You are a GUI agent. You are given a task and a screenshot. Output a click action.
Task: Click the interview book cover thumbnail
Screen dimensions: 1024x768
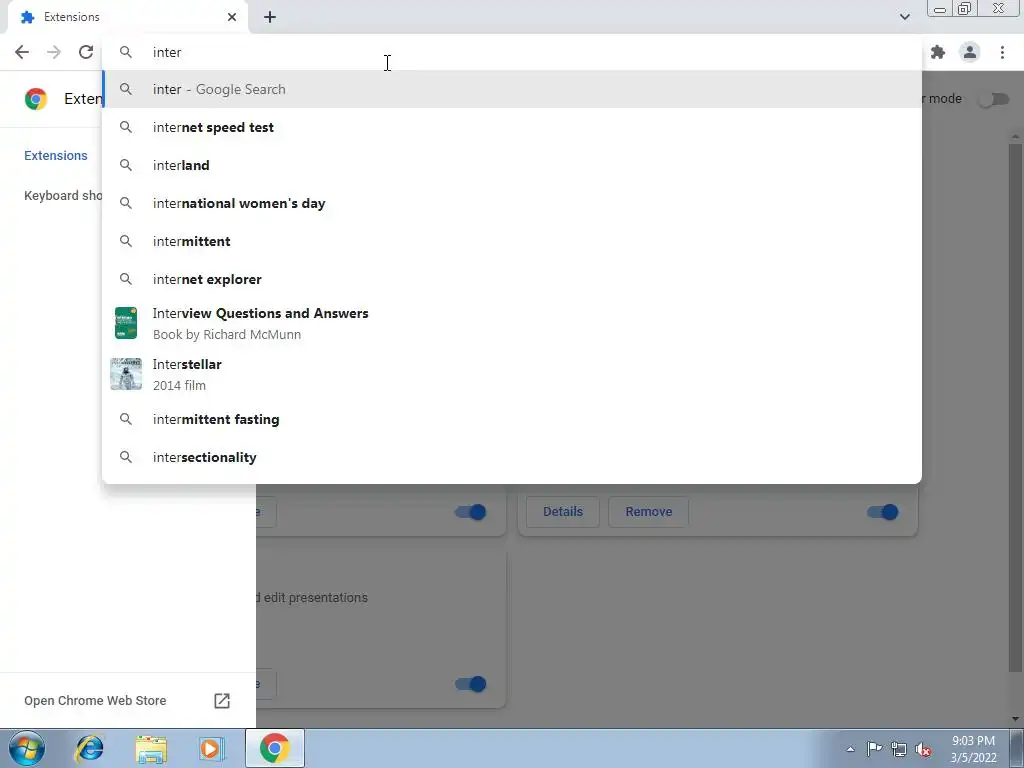(x=126, y=323)
